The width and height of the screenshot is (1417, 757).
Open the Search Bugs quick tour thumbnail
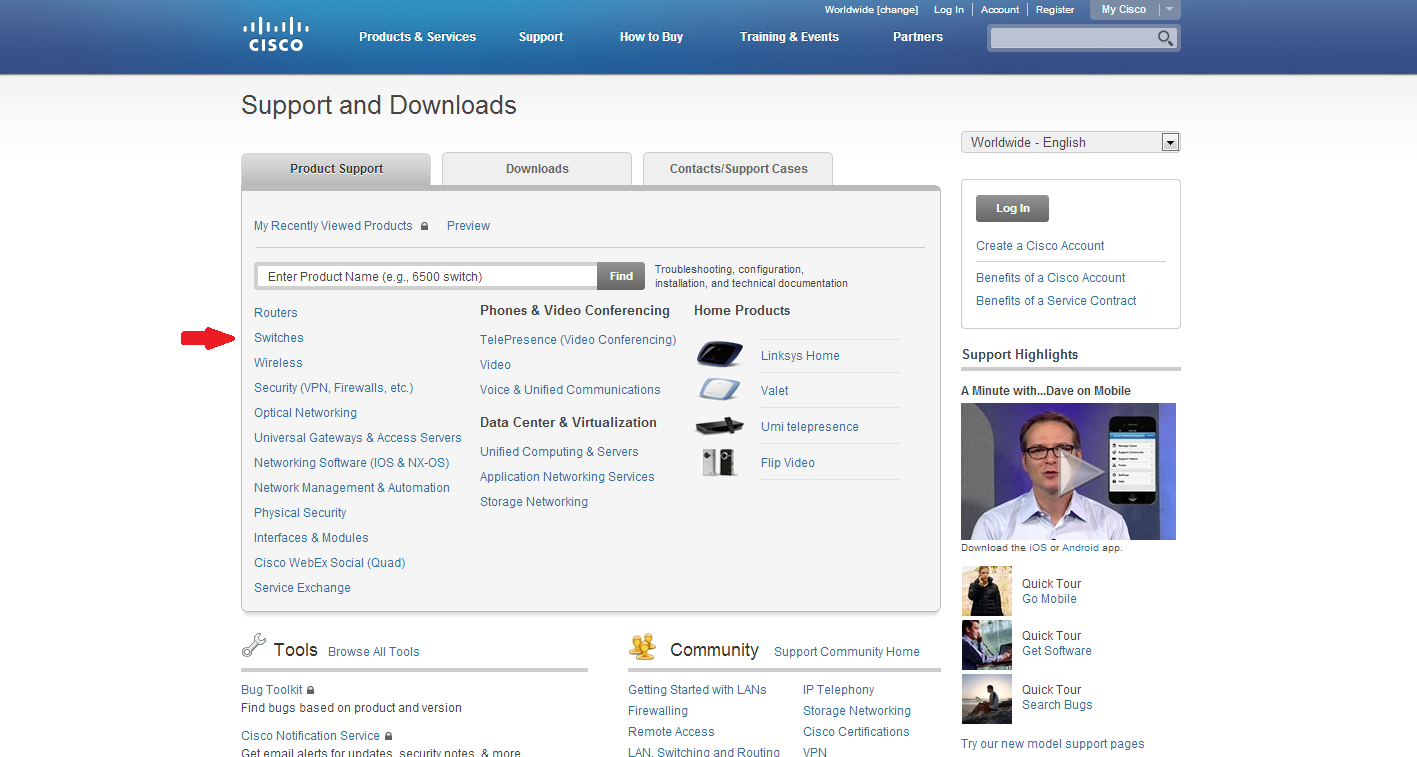pyautogui.click(x=986, y=698)
